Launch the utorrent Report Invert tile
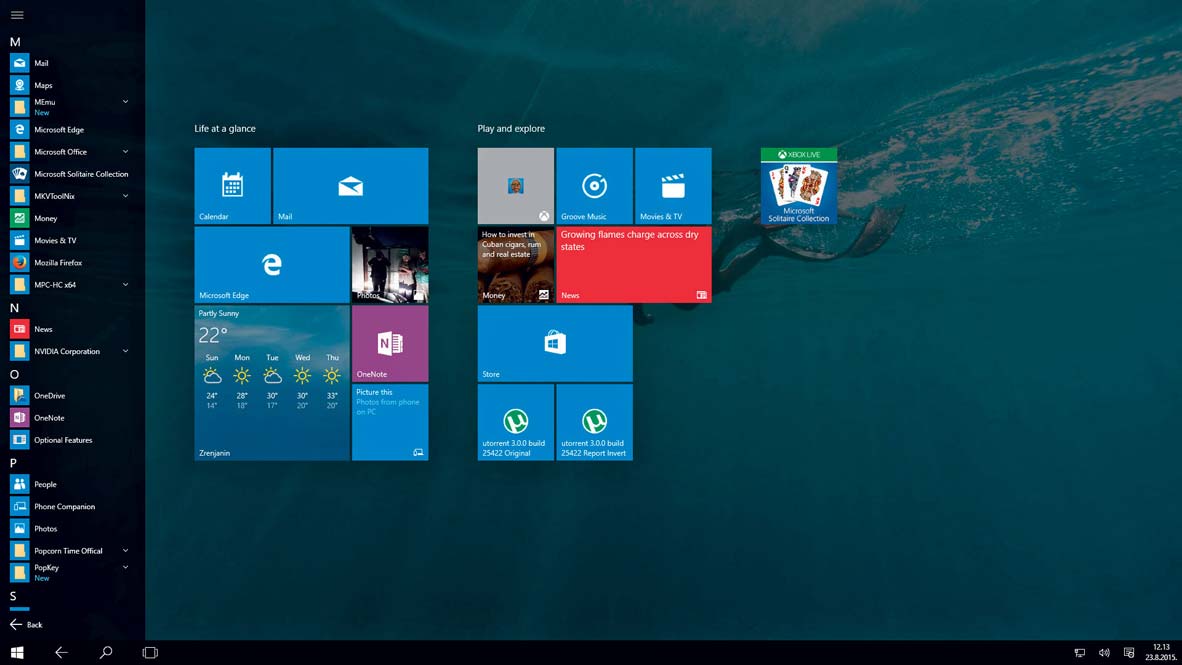The image size is (1182, 665). (594, 422)
